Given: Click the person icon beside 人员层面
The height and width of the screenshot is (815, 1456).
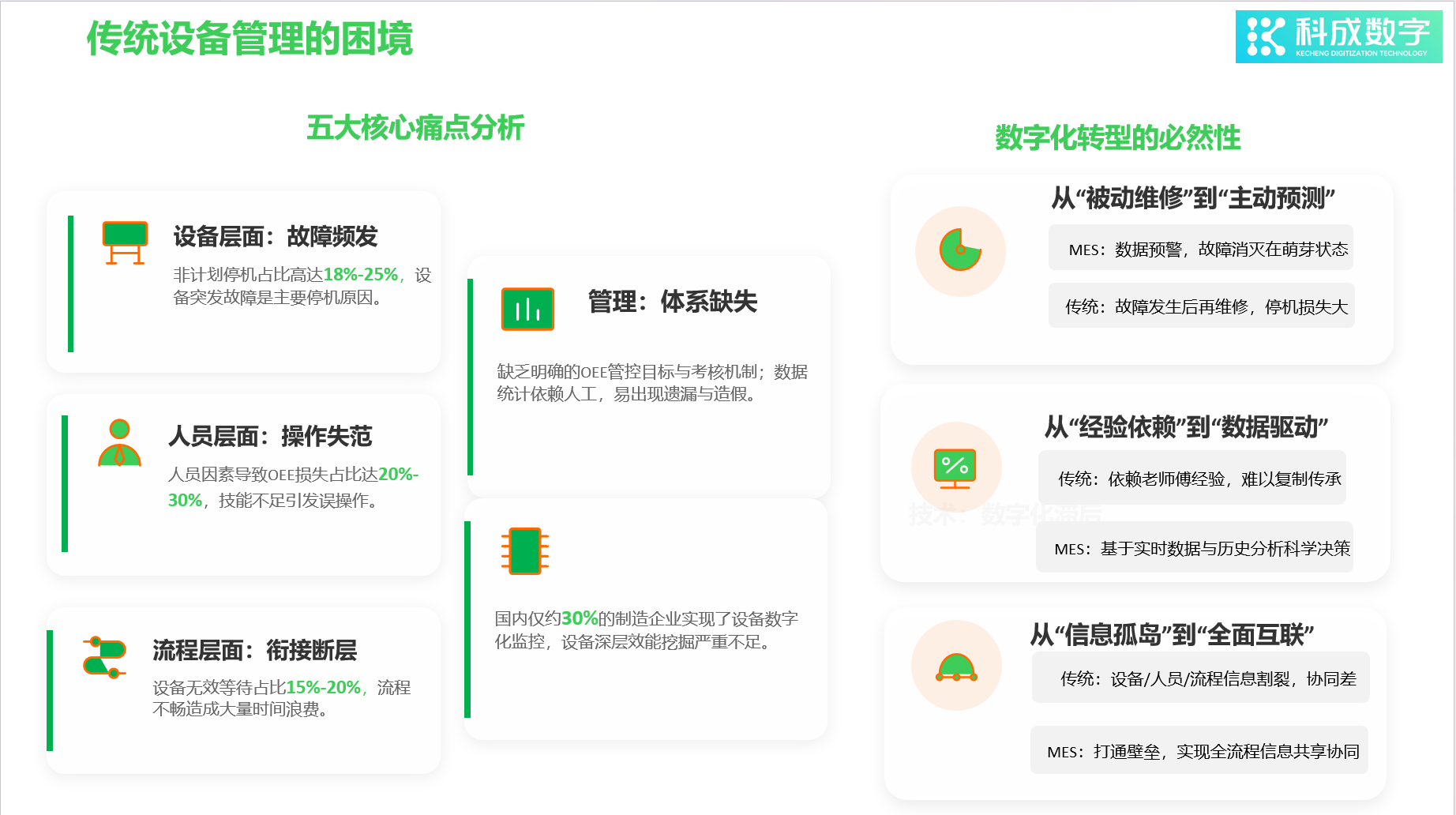Looking at the screenshot, I should [x=119, y=444].
